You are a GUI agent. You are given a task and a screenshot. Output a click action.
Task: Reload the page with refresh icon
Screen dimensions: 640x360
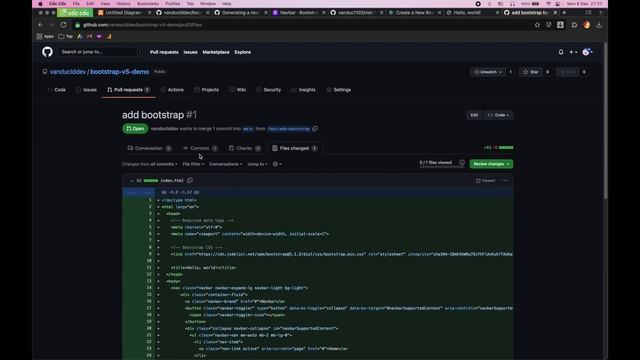(63, 25)
